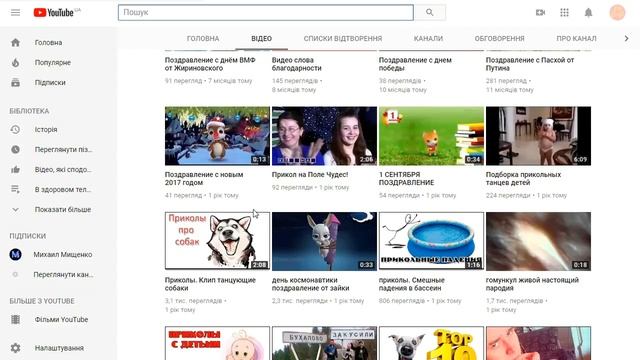Image resolution: width=640 pixels, height=360 pixels.
Task: Open the Переглянути кан... link
Action: click(x=63, y=274)
